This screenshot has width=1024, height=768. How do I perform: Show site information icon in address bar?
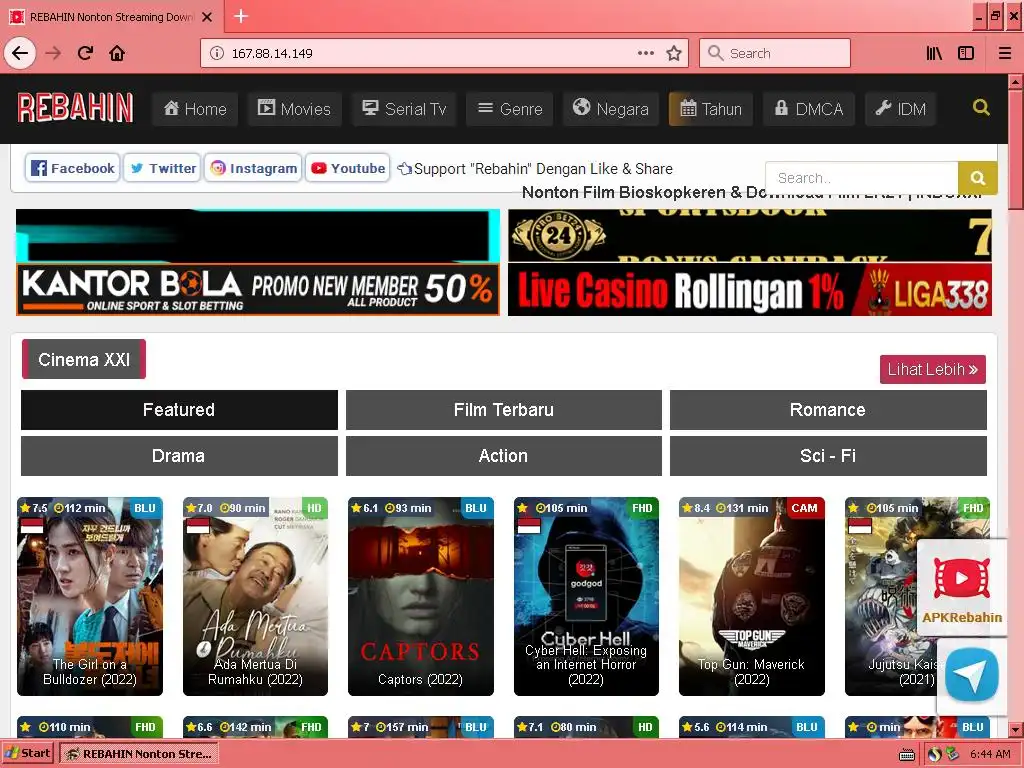(x=217, y=53)
